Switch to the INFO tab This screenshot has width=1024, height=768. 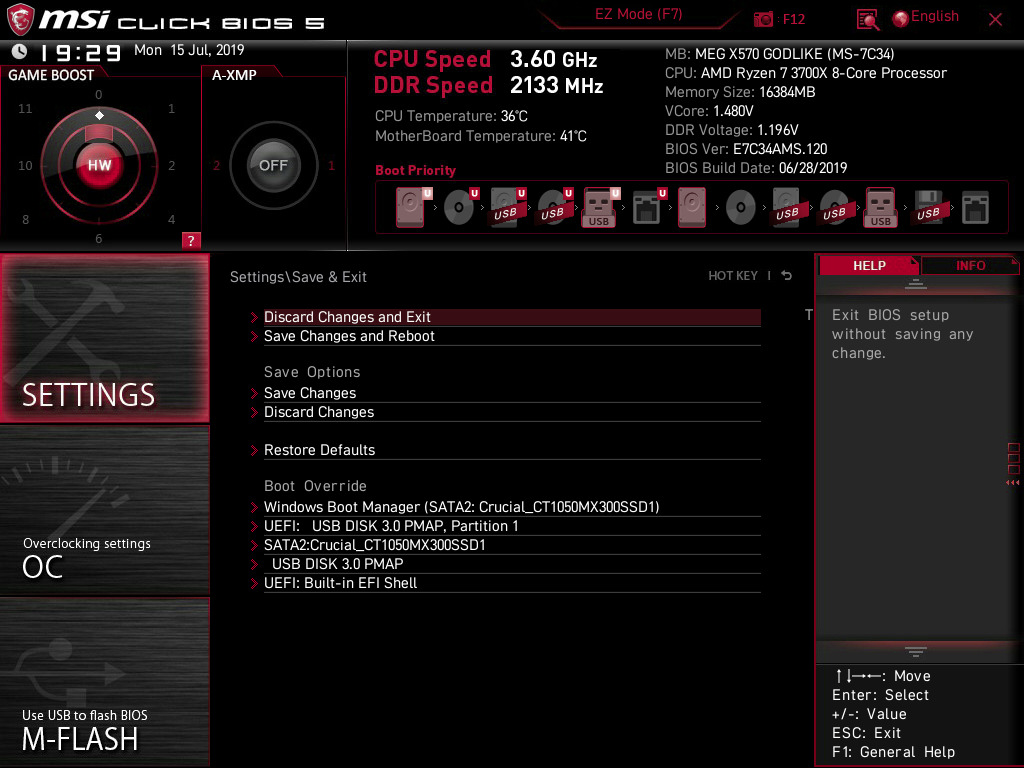click(x=970, y=265)
